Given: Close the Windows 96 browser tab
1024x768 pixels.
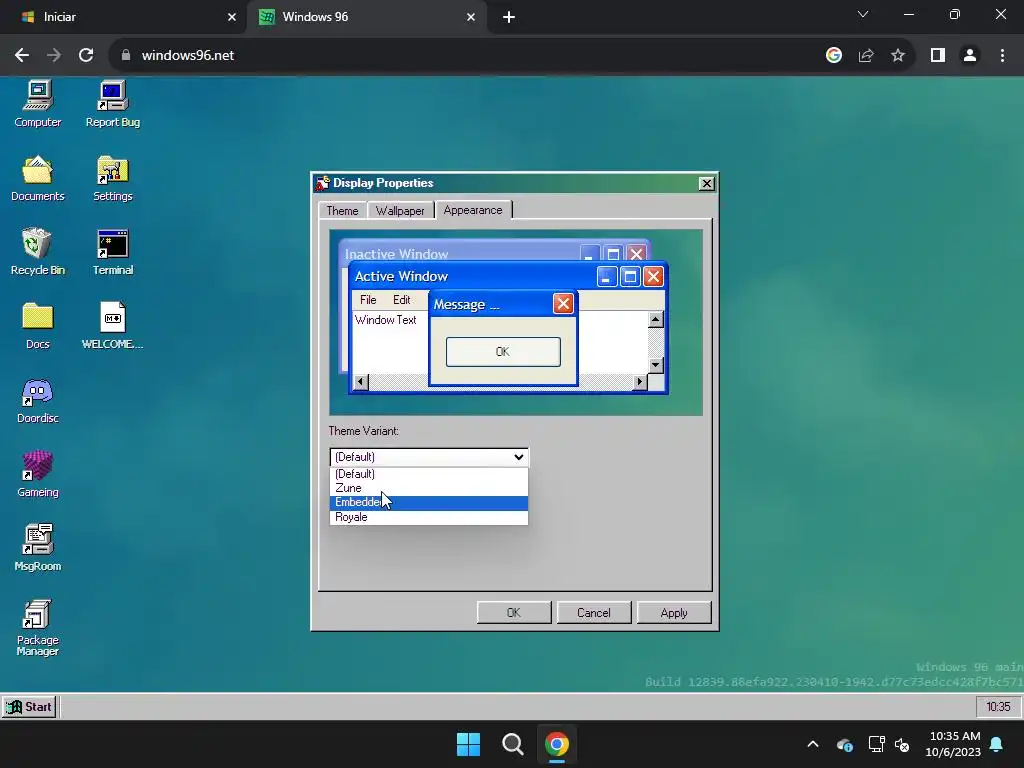Looking at the screenshot, I should point(471,17).
